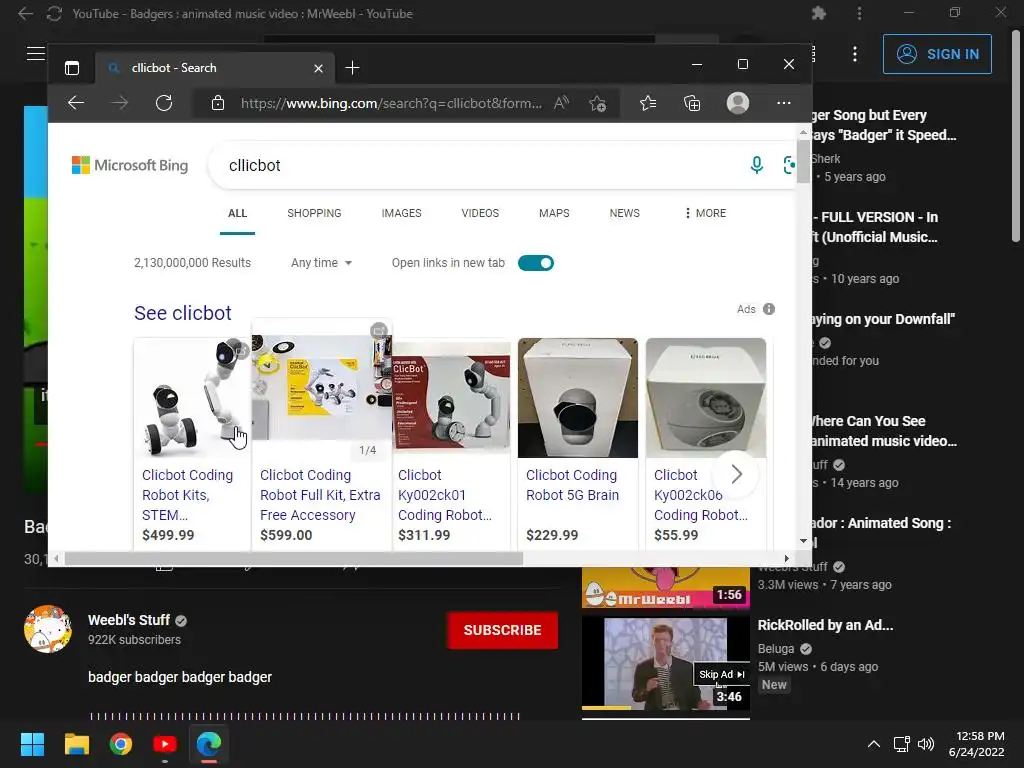1024x768 pixels.
Task: Open Collections in Edge toolbar
Action: point(692,103)
